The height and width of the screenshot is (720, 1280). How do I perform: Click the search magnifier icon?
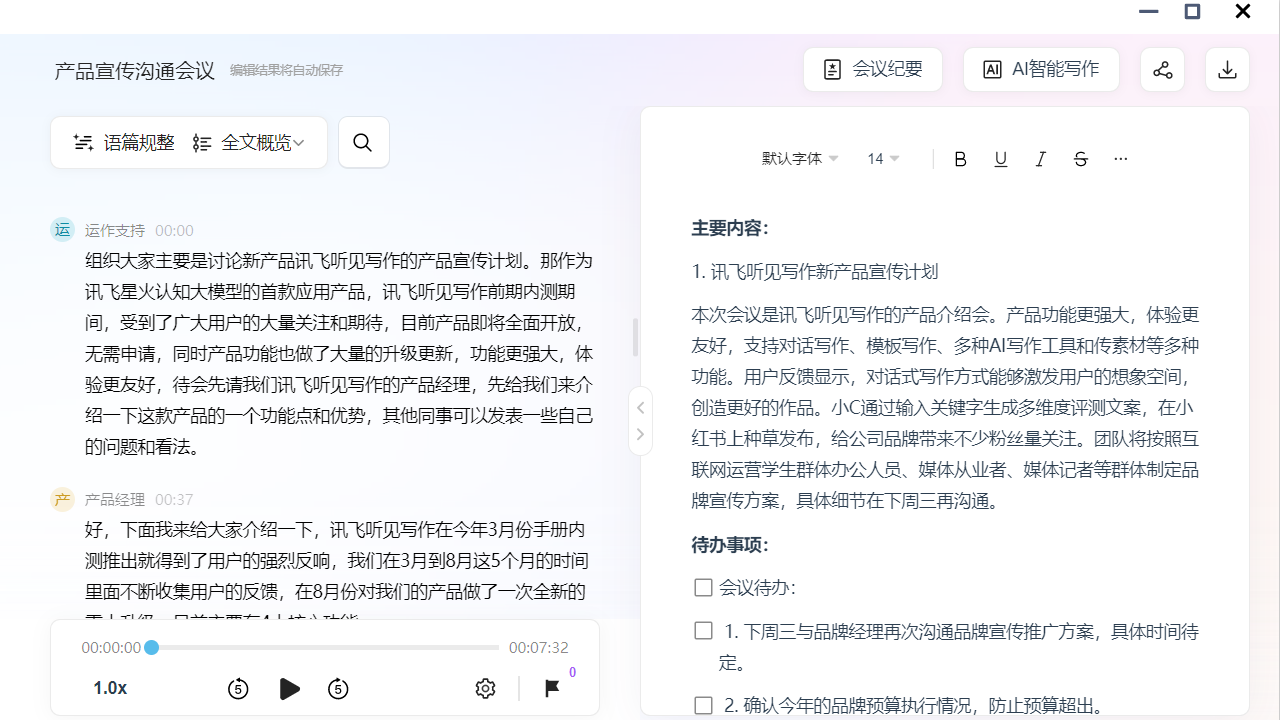coord(363,143)
